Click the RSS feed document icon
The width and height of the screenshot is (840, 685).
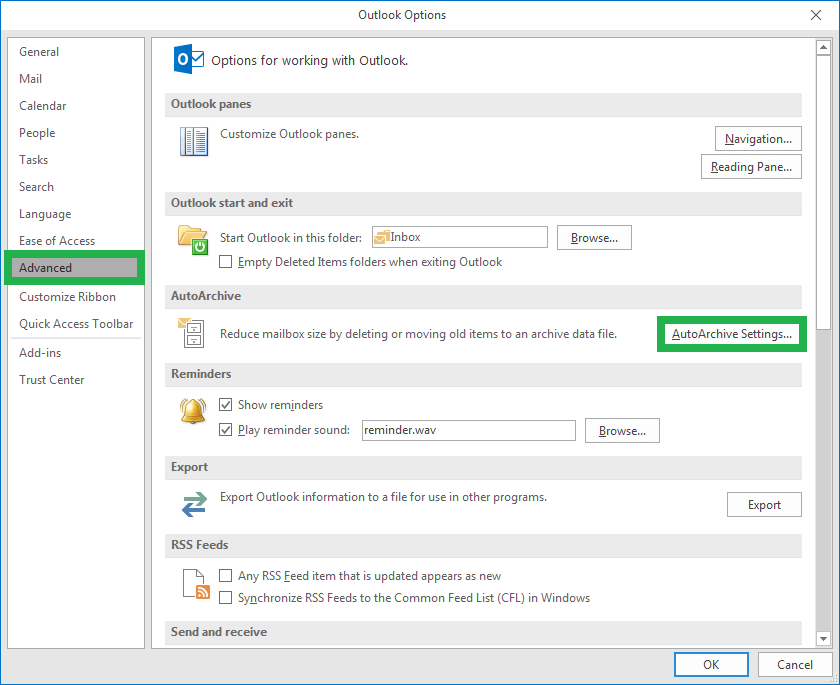196,584
